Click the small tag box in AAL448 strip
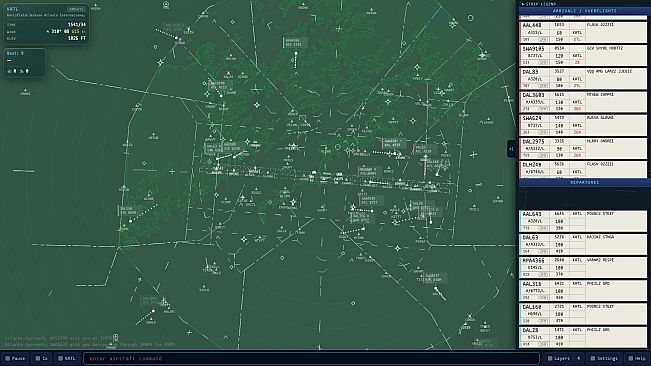651x366 pixels. pyautogui.click(x=543, y=39)
